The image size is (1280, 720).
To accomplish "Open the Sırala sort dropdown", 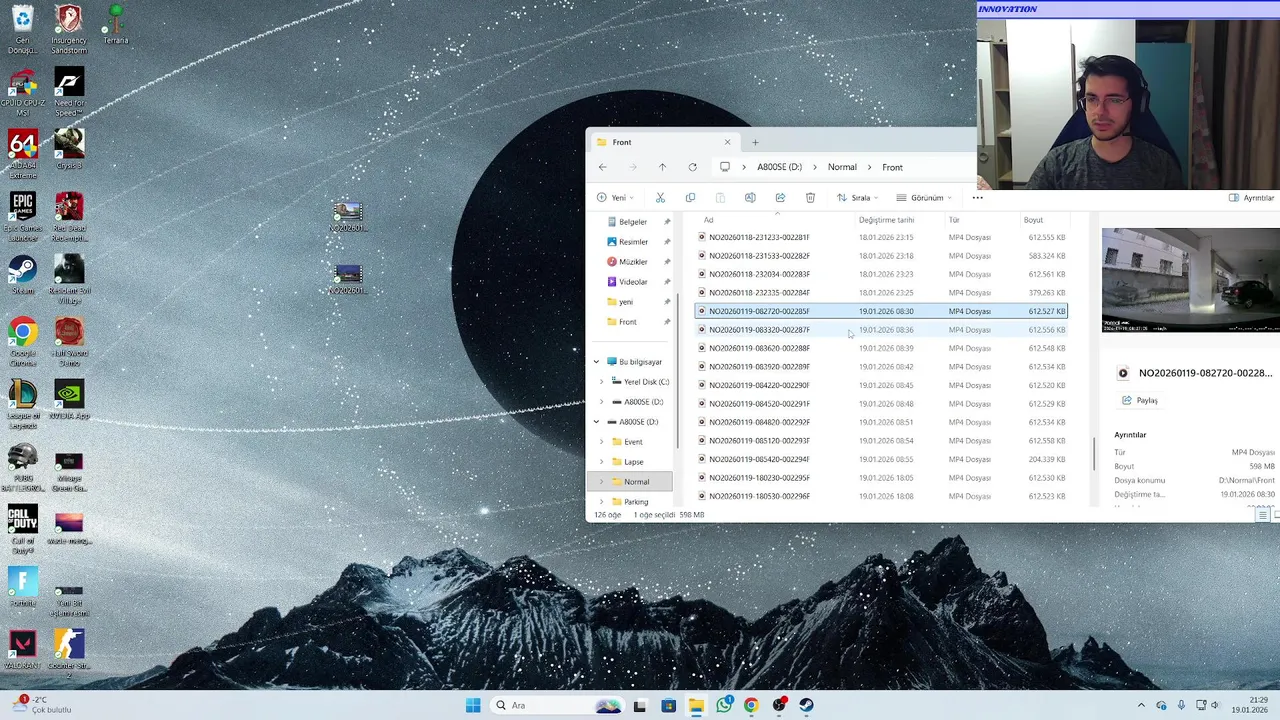I will click(857, 198).
